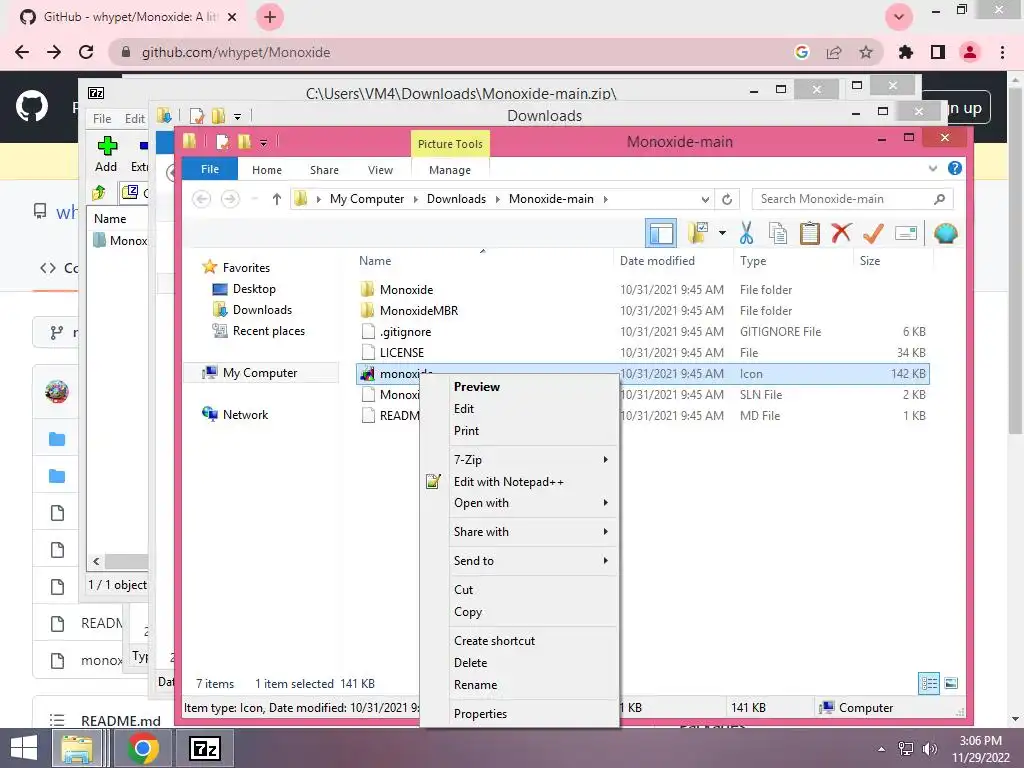The width and height of the screenshot is (1024, 768).
Task: Open Explorer Help question mark icon
Action: point(955,168)
